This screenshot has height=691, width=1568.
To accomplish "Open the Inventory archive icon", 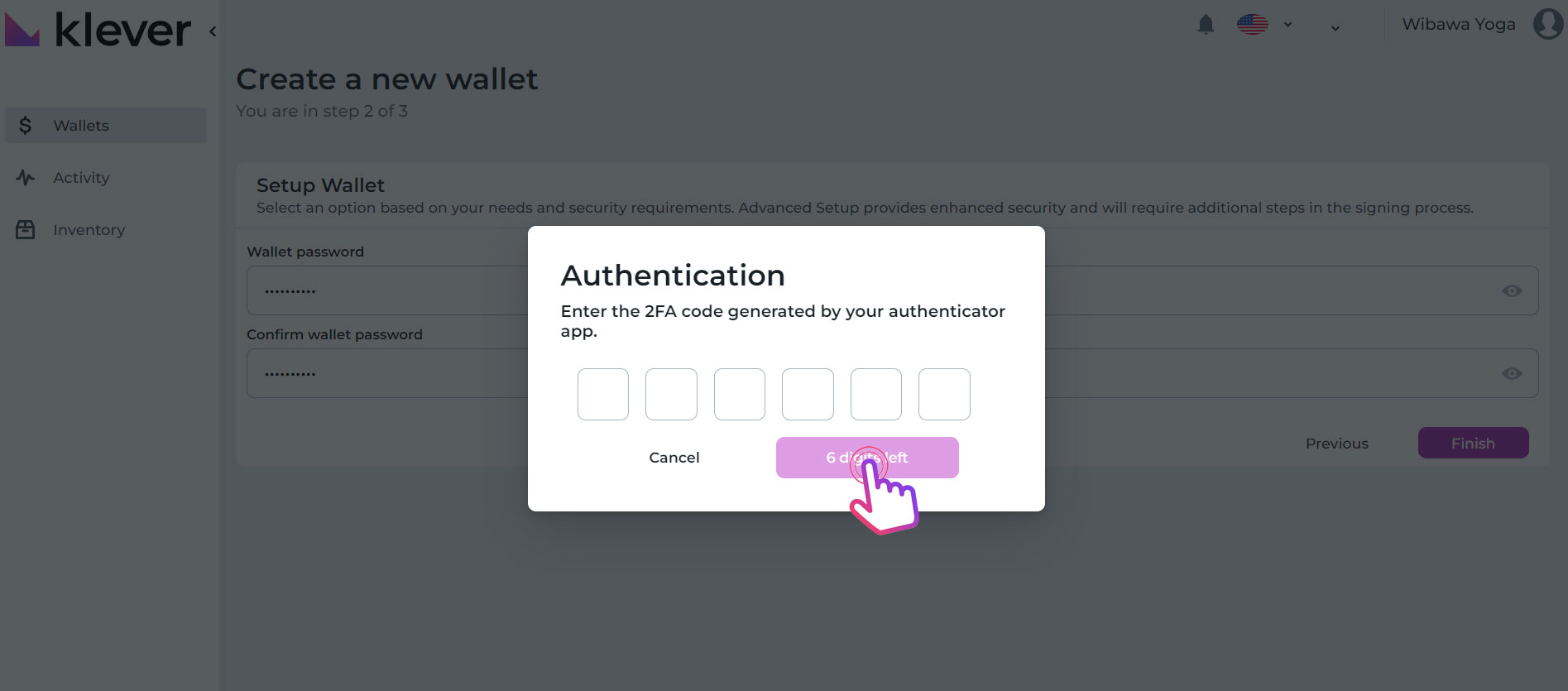I will (x=25, y=229).
